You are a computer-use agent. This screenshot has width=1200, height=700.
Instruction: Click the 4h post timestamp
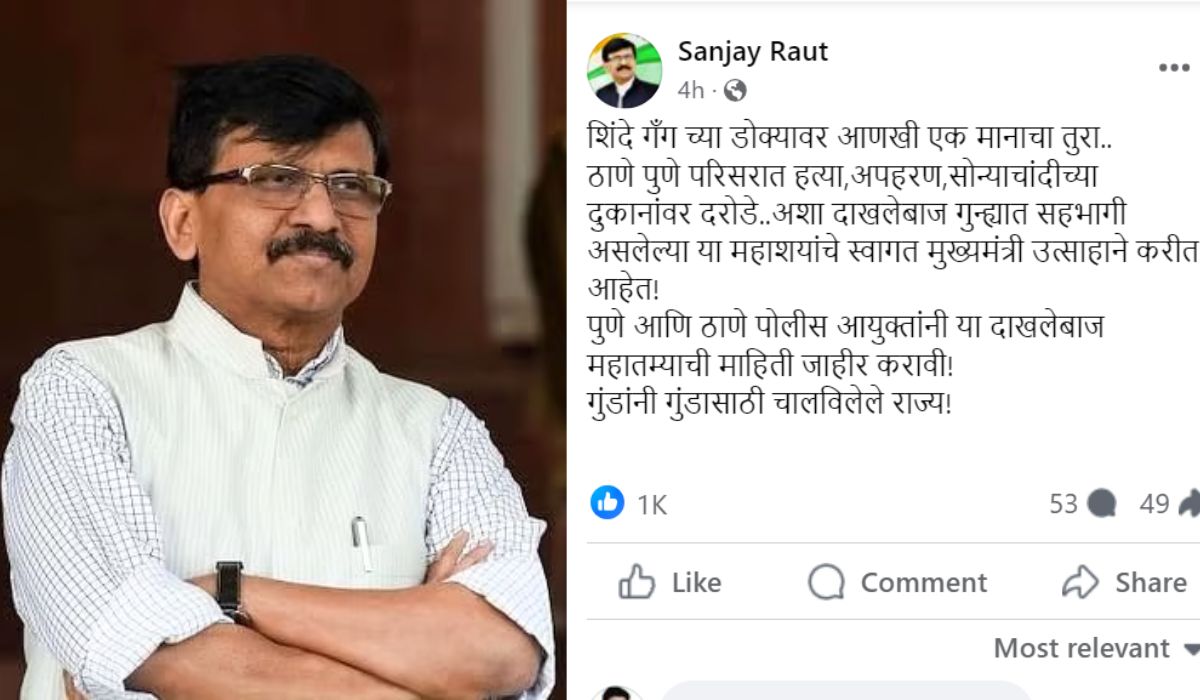[x=691, y=91]
